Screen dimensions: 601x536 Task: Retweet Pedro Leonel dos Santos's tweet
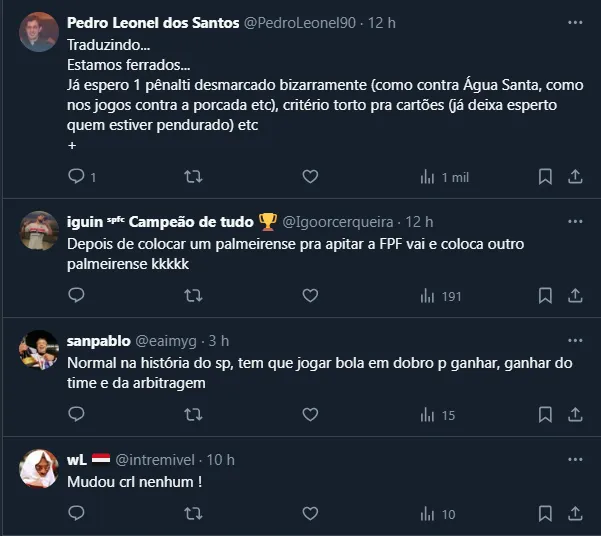coord(193,177)
